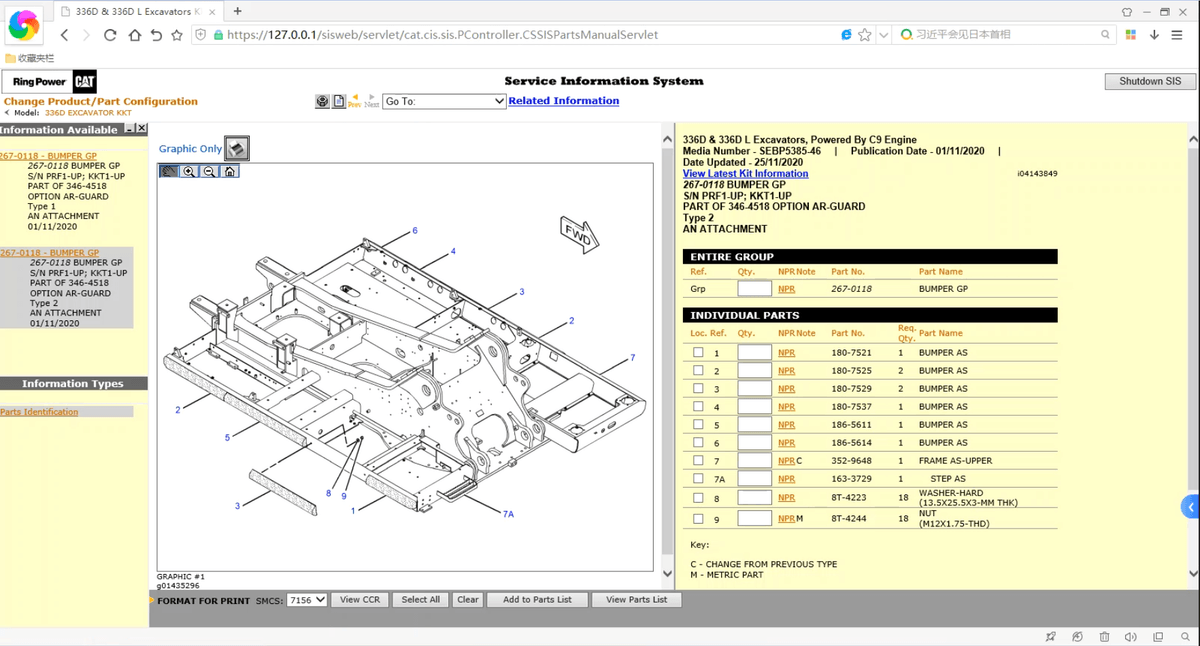Click the zoom out magnifier on graphic
This screenshot has height=646, width=1200.
tap(209, 172)
